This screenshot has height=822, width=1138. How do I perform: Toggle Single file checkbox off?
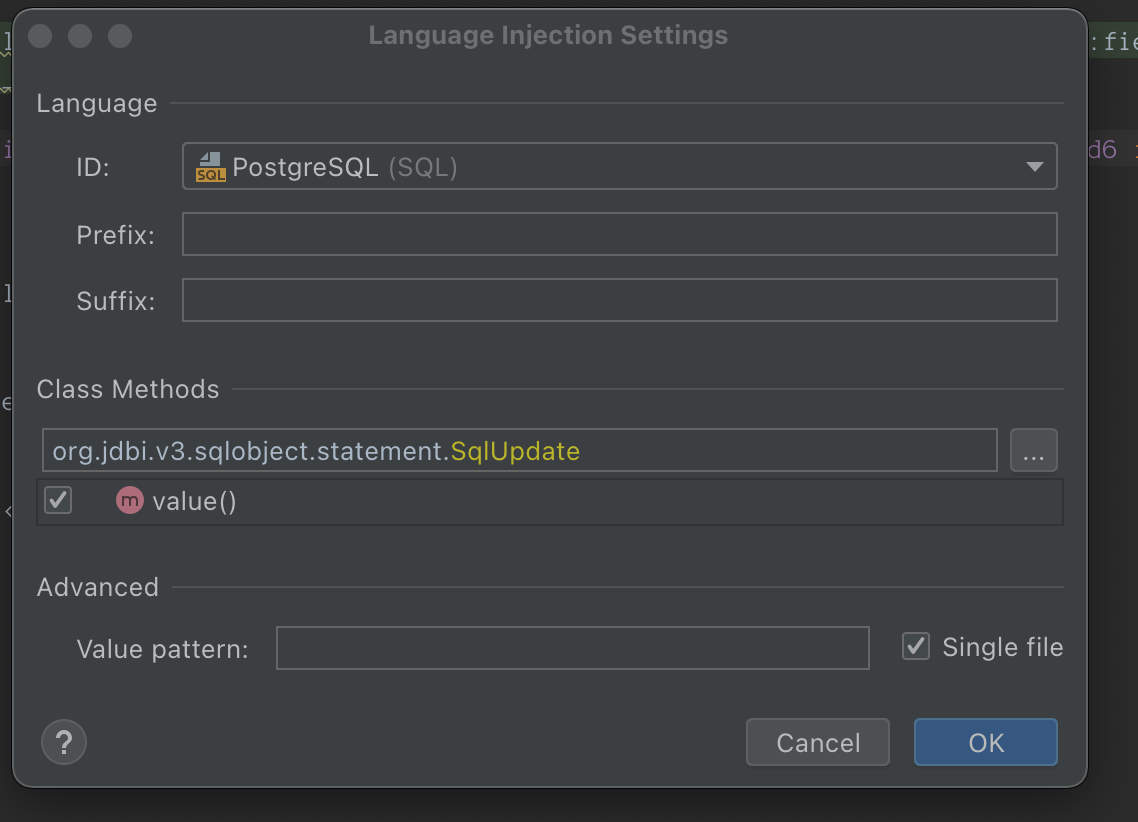[x=914, y=646]
